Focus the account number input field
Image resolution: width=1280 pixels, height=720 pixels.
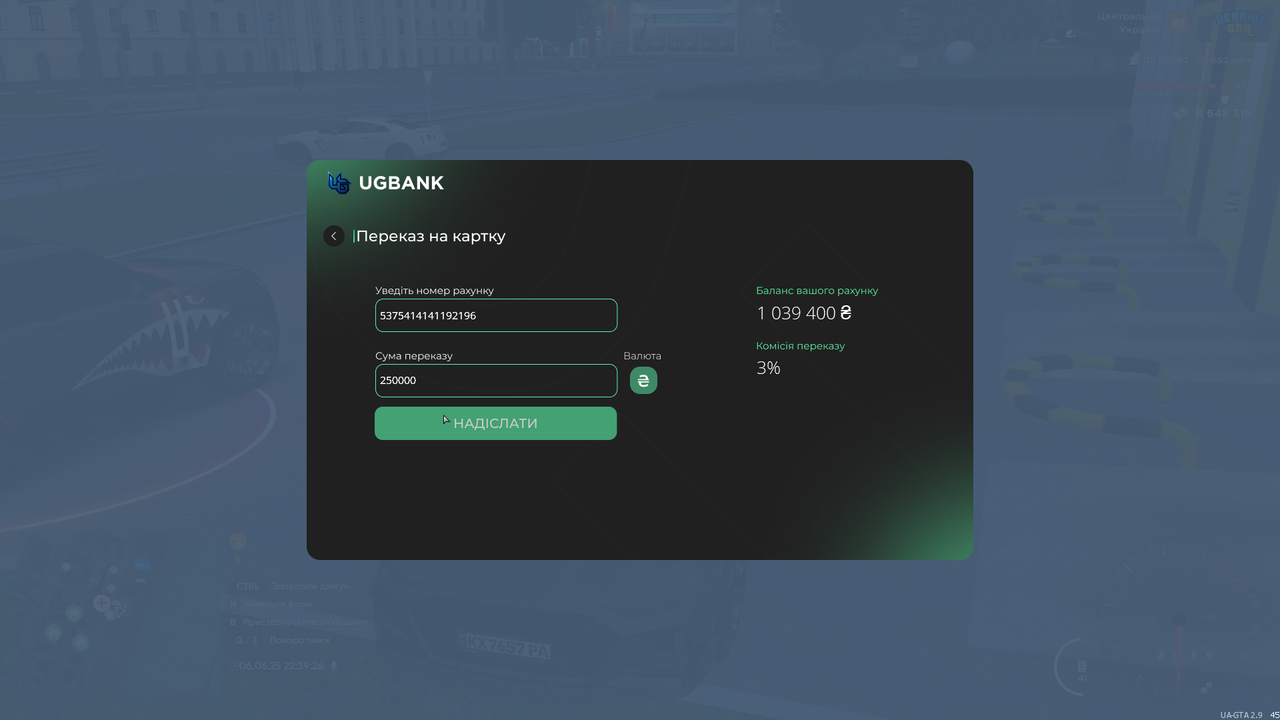496,315
